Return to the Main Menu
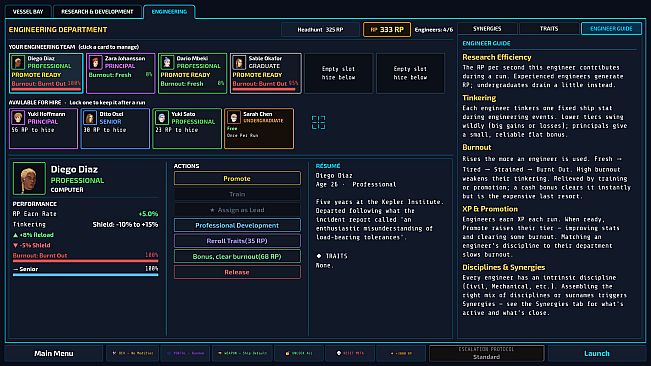The width and height of the screenshot is (651, 366). click(x=54, y=353)
